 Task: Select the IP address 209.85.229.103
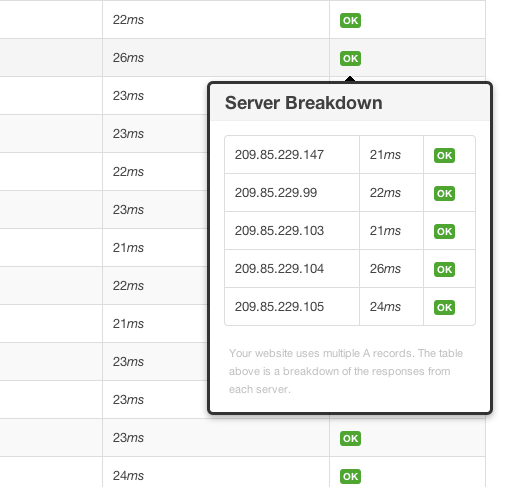pyautogui.click(x=279, y=231)
